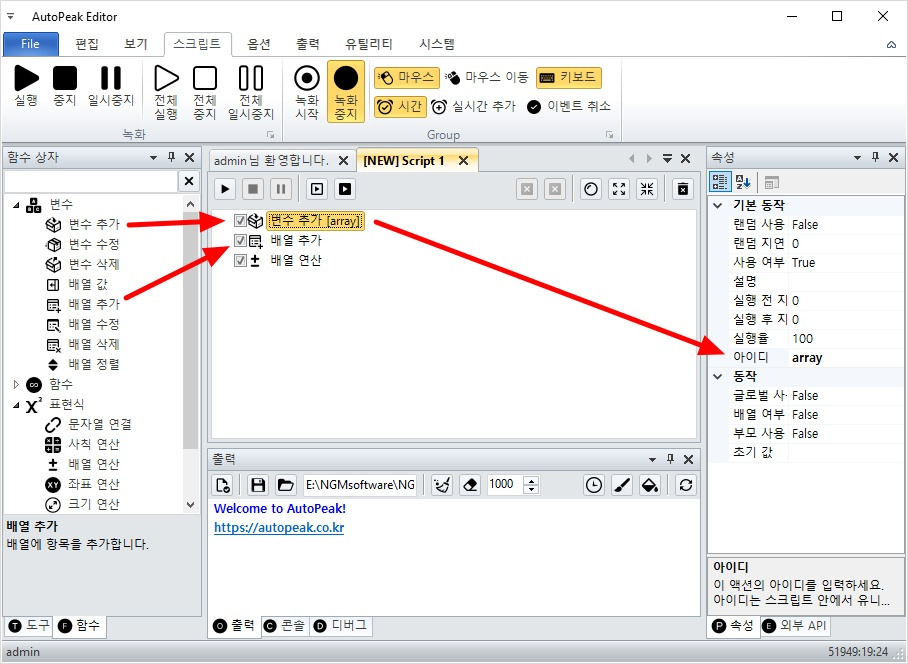Uncheck the 배열 추가 script action checkbox
The height and width of the screenshot is (664, 908).
click(240, 240)
